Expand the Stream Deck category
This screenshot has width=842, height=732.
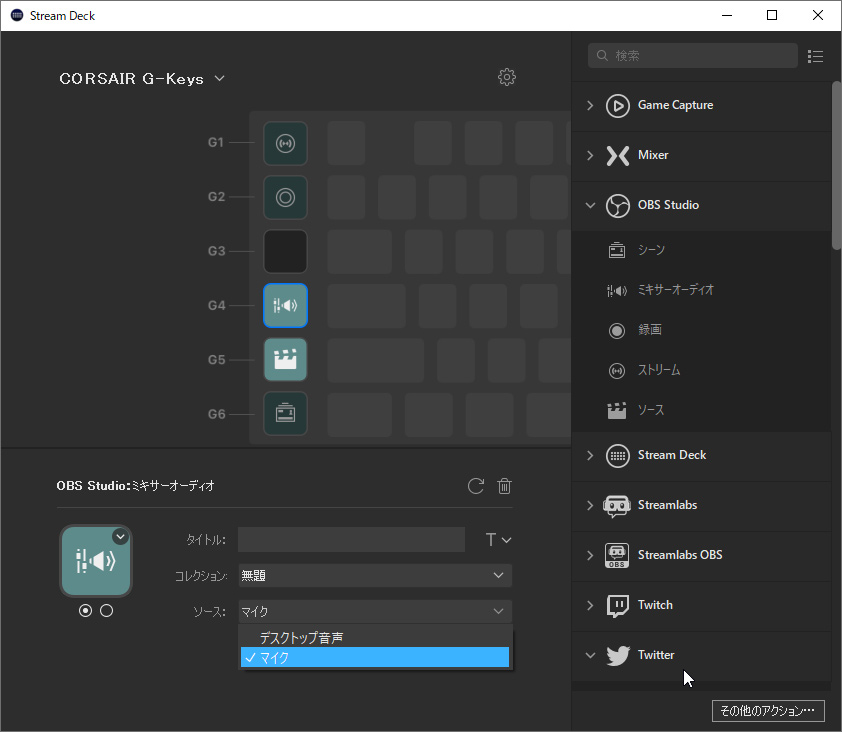point(590,456)
